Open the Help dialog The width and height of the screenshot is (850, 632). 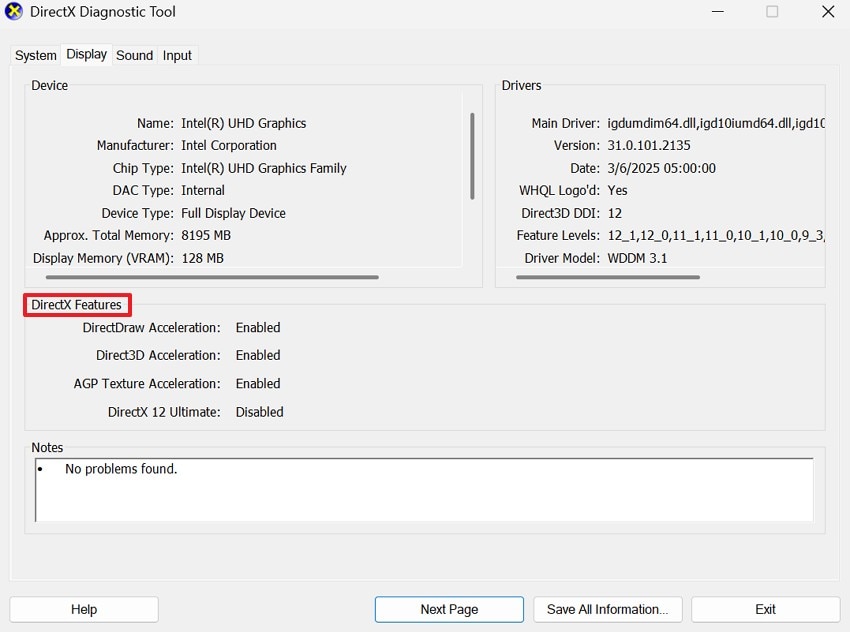pos(83,609)
